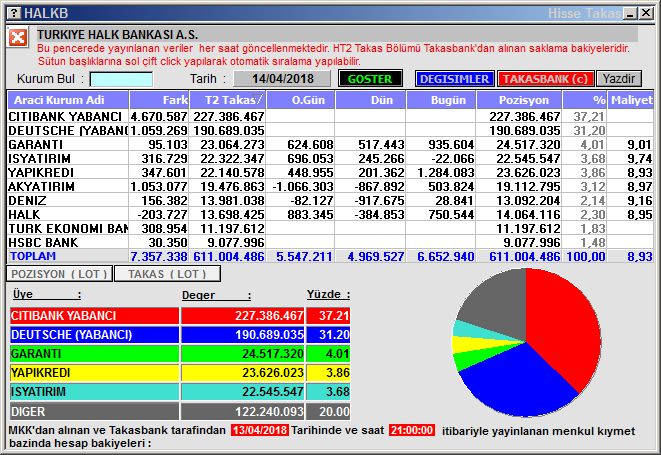Click gray DIGER legend swatch
Image resolution: width=661 pixels, height=455 pixels.
tap(94, 411)
